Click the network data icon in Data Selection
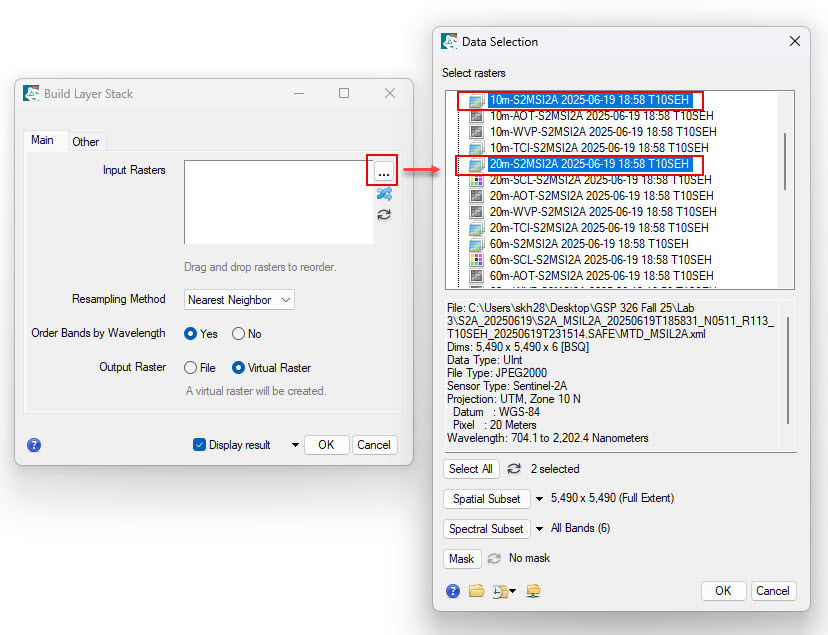Viewport: 828px width, 635px height. click(533, 591)
